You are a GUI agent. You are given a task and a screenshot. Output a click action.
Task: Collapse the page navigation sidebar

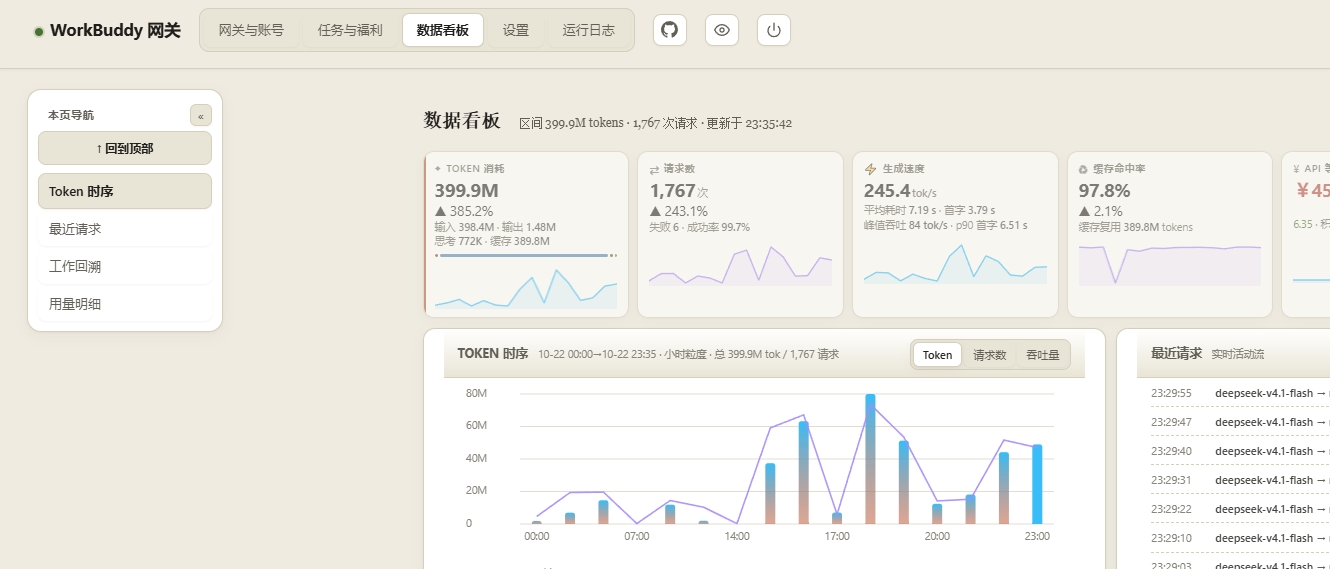201,116
